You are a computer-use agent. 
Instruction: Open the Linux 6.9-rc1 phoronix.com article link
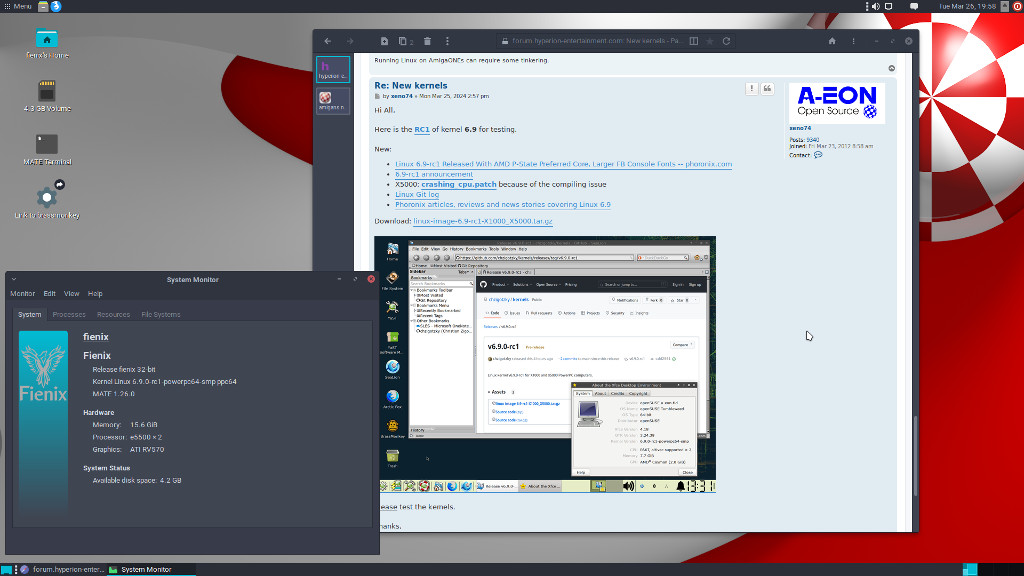click(564, 164)
